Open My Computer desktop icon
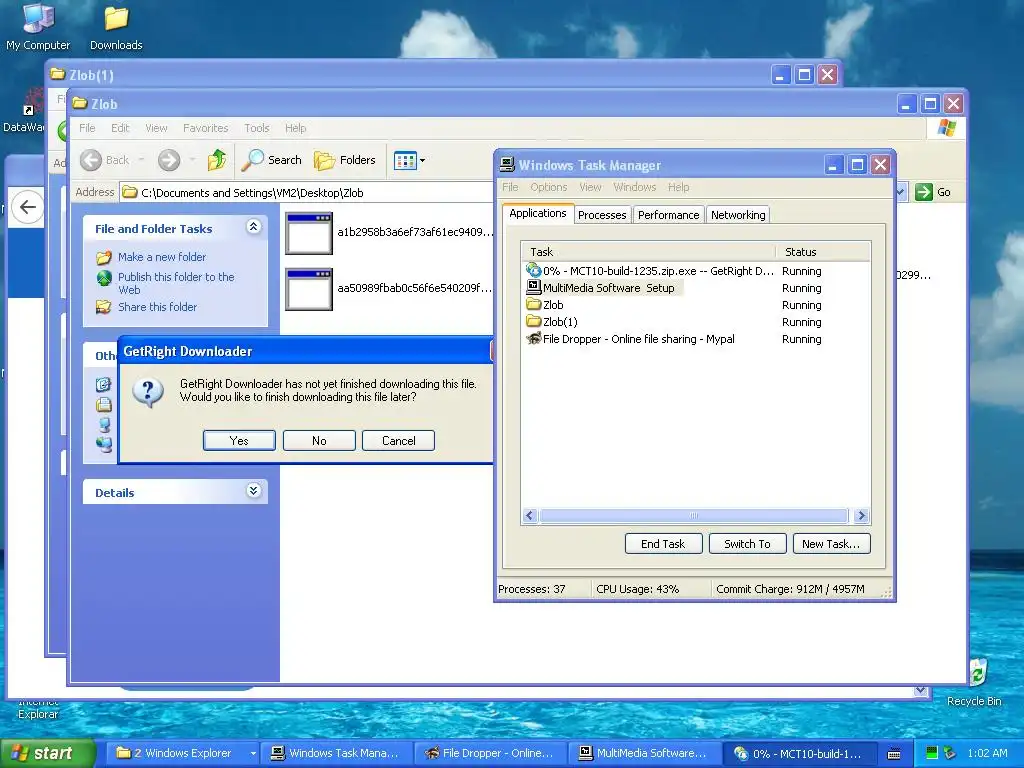Viewport: 1024px width, 768px height. click(38, 26)
